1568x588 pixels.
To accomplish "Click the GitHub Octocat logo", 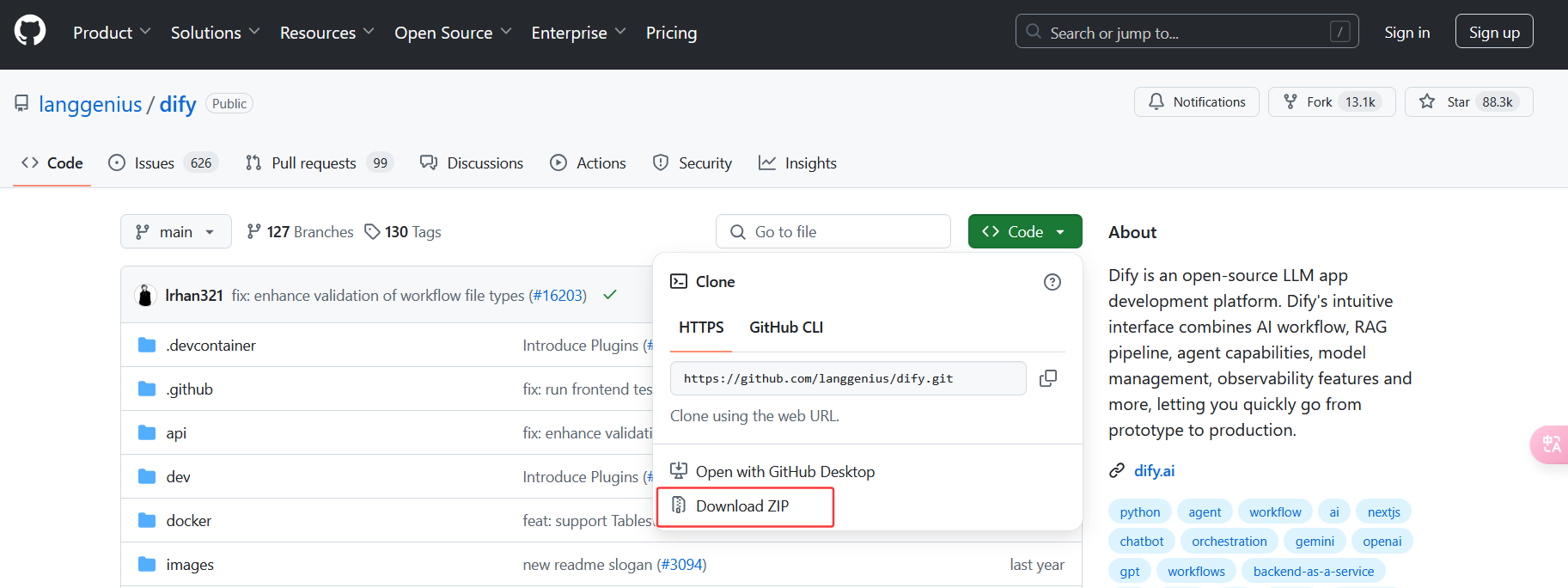I will (x=30, y=32).
